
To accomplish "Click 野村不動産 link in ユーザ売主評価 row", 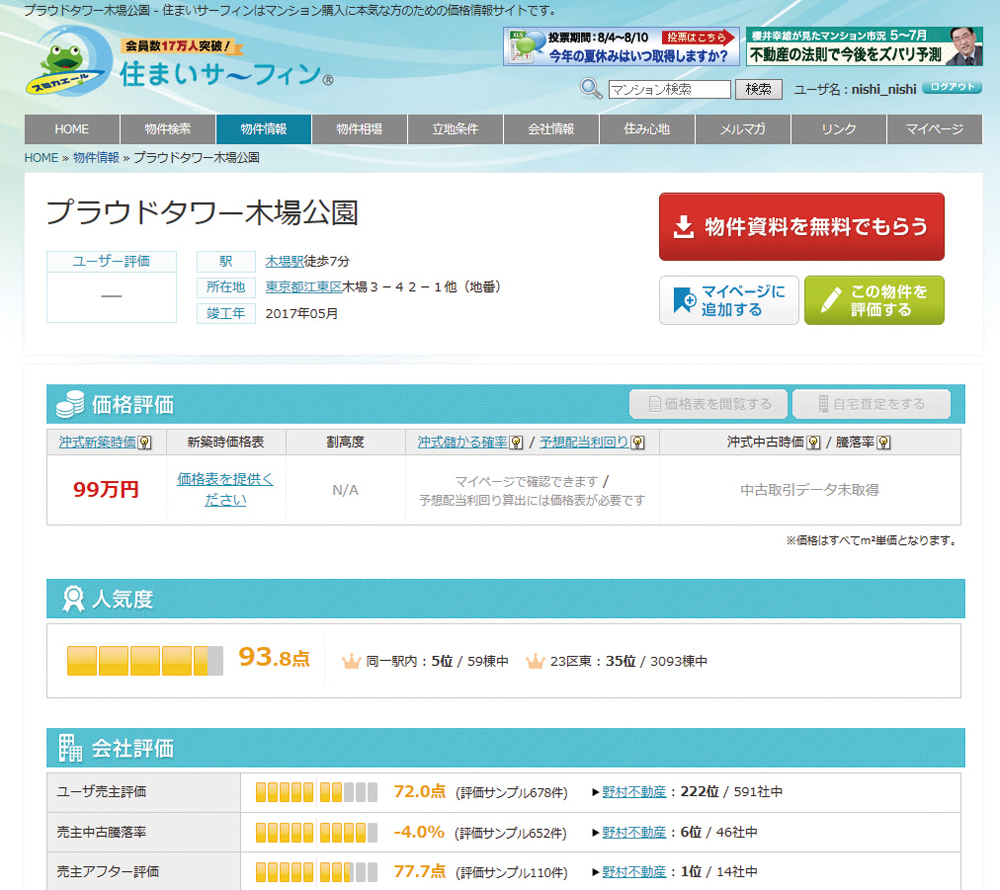I will (634, 792).
